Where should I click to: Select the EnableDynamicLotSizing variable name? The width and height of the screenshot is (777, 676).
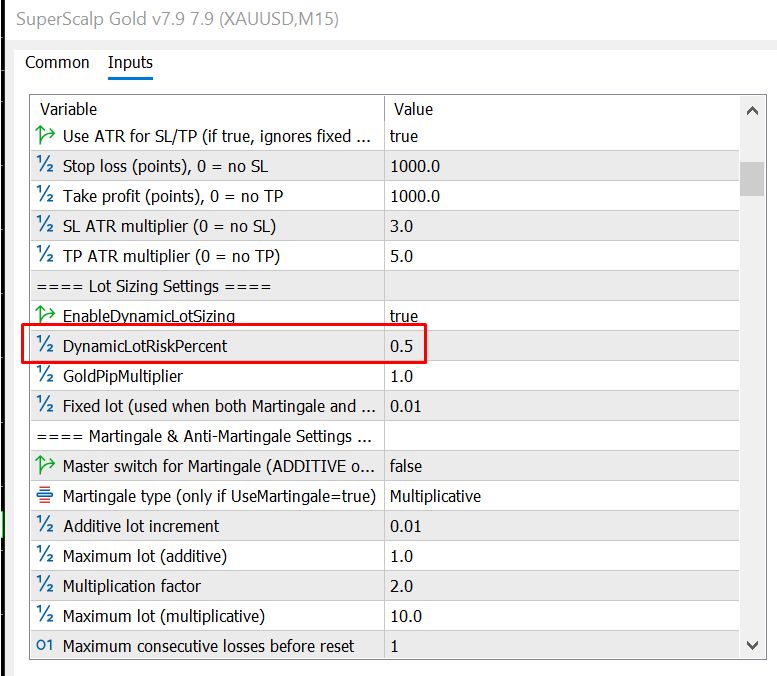coord(149,316)
